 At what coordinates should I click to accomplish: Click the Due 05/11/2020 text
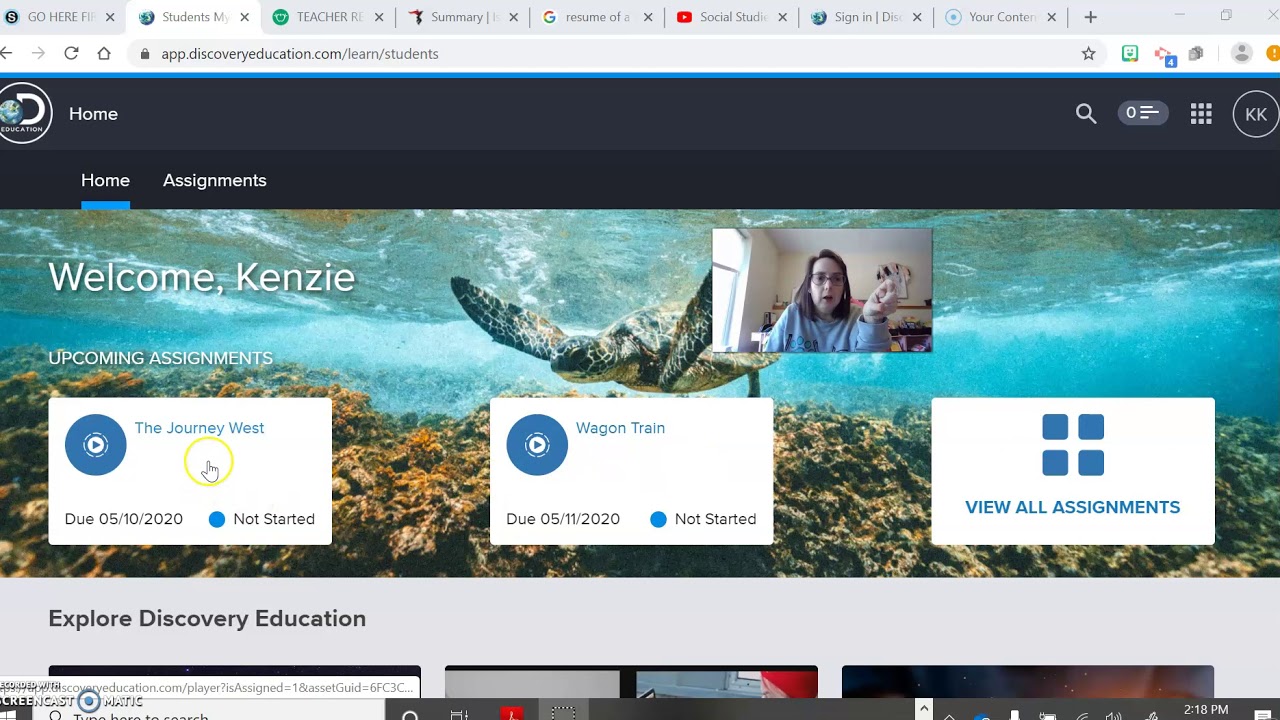click(563, 519)
